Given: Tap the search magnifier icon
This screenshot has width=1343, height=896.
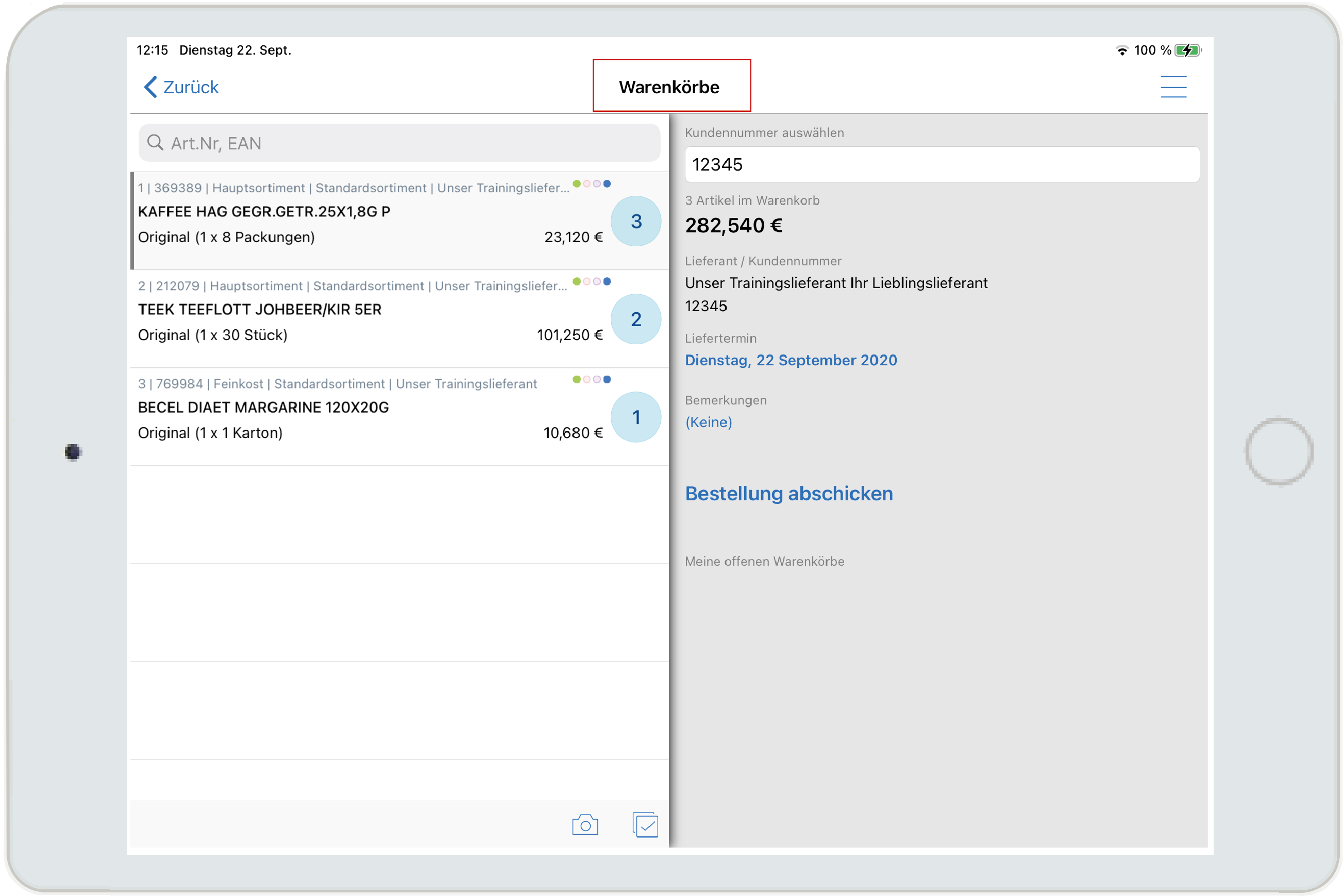Looking at the screenshot, I should click(155, 142).
